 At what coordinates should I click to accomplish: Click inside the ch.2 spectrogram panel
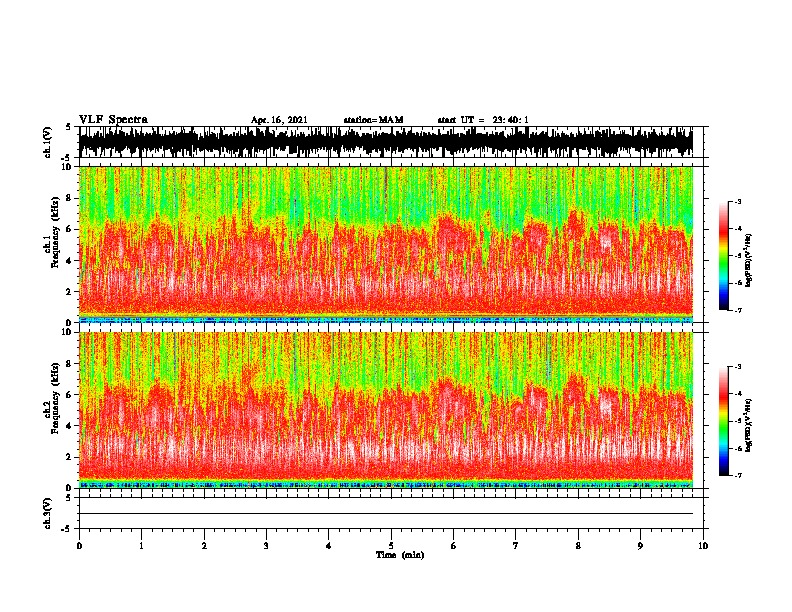[x=386, y=410]
